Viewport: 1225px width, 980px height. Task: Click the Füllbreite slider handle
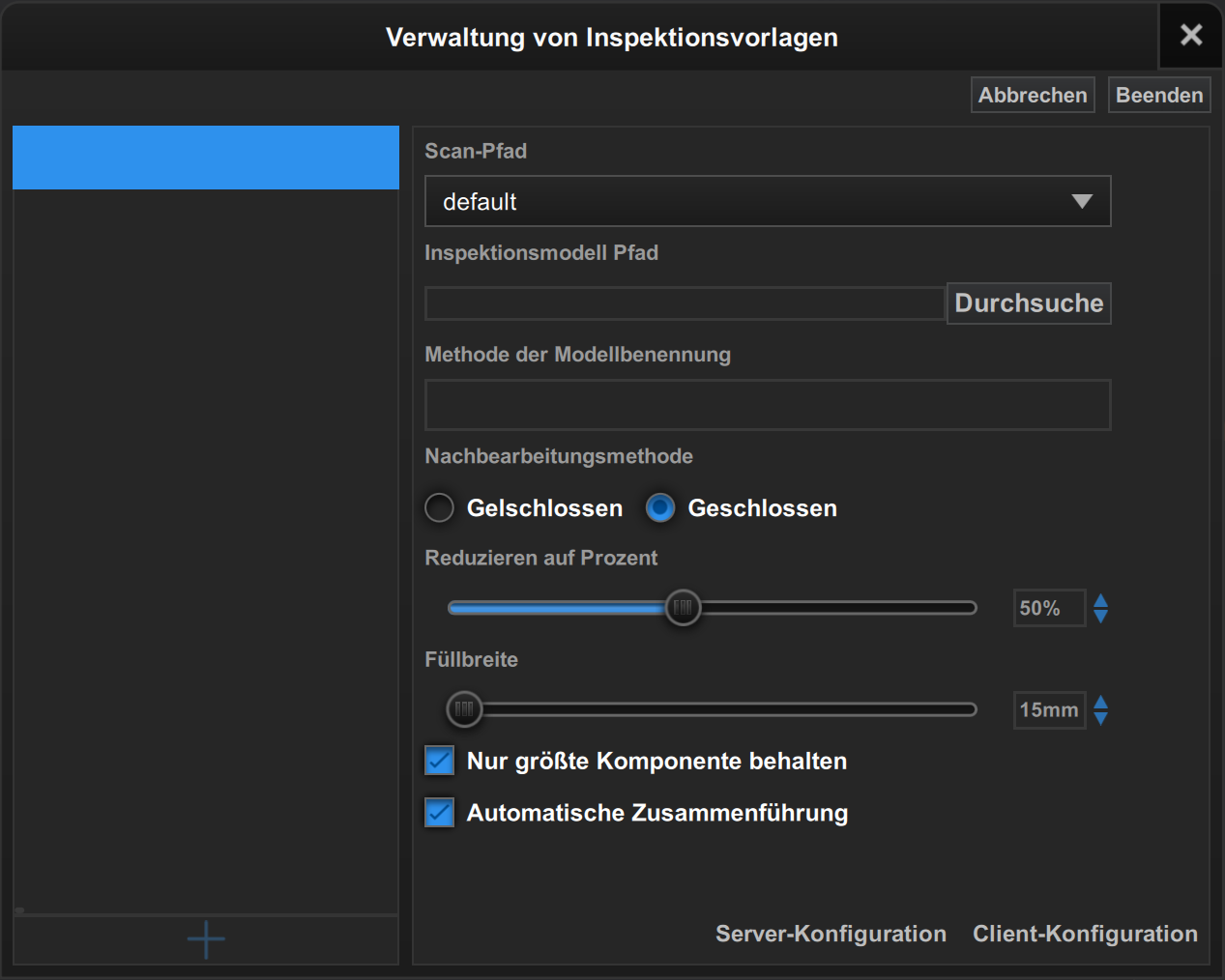point(464,709)
